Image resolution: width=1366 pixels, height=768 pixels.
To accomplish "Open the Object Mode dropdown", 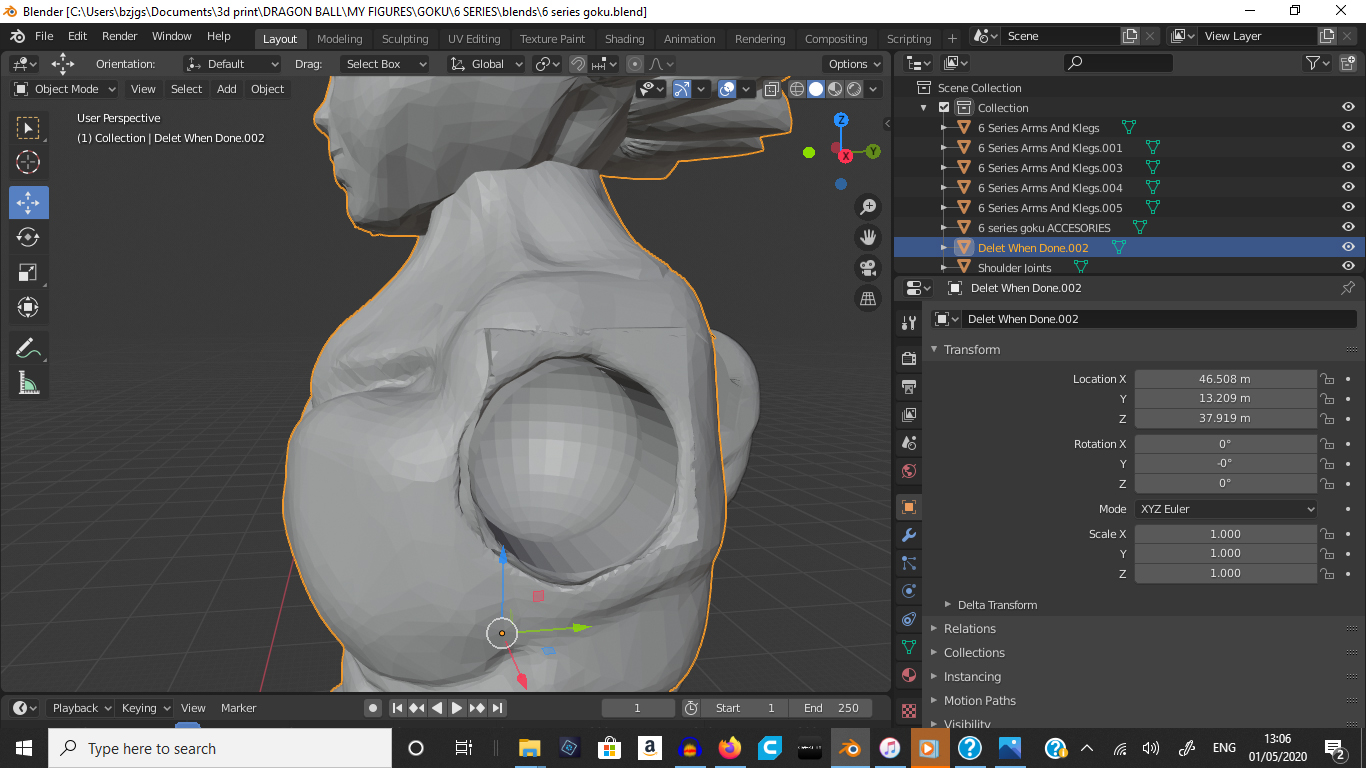I will [x=65, y=89].
